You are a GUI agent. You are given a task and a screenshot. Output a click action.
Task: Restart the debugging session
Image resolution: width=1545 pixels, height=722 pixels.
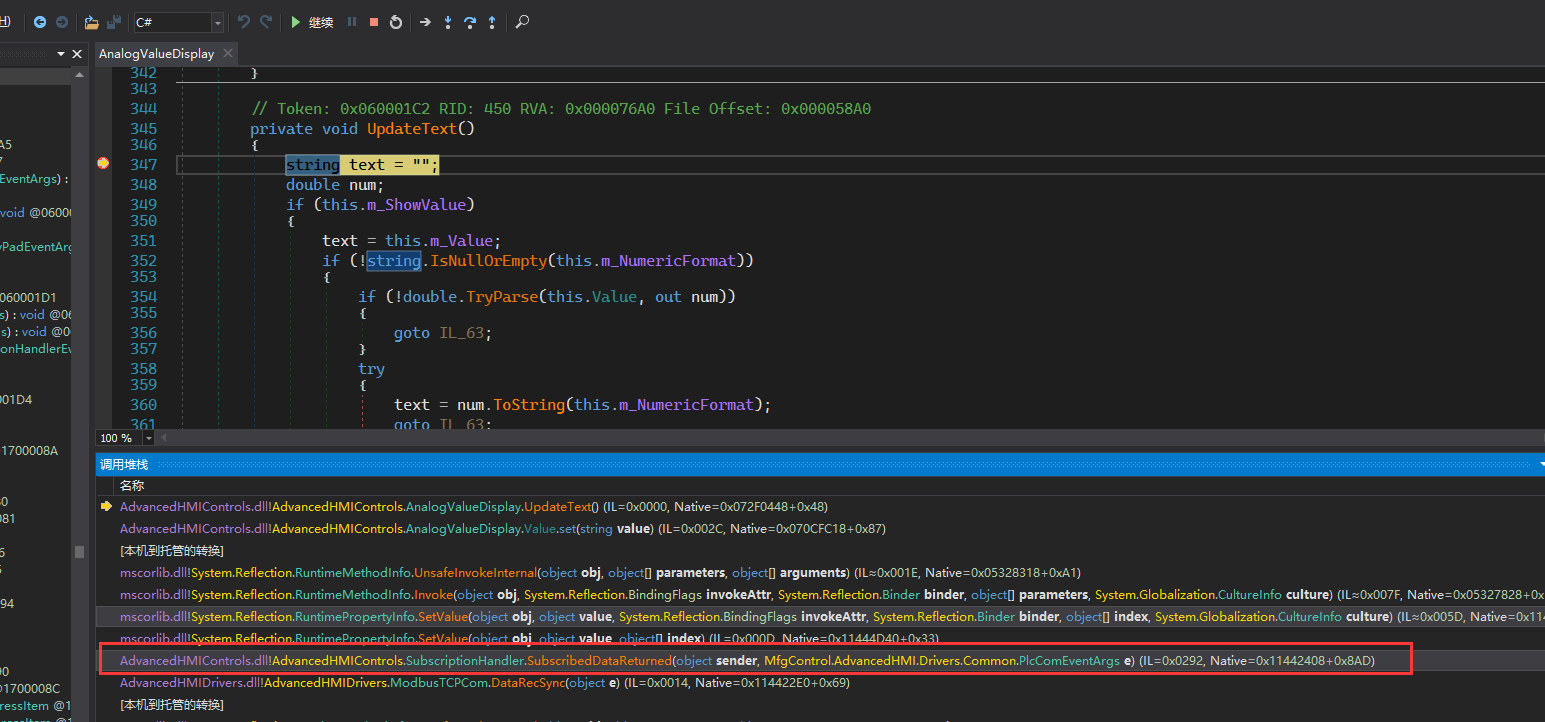[396, 22]
